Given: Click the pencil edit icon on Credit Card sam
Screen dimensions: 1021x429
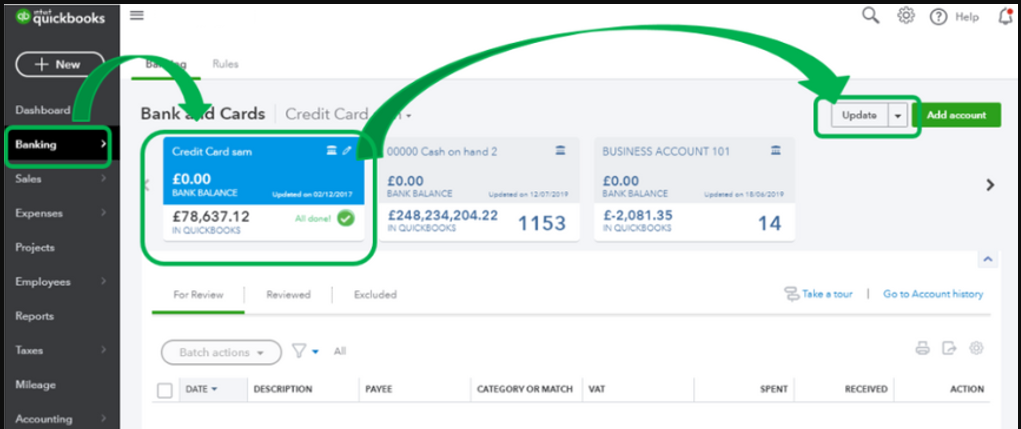Looking at the screenshot, I should [348, 151].
